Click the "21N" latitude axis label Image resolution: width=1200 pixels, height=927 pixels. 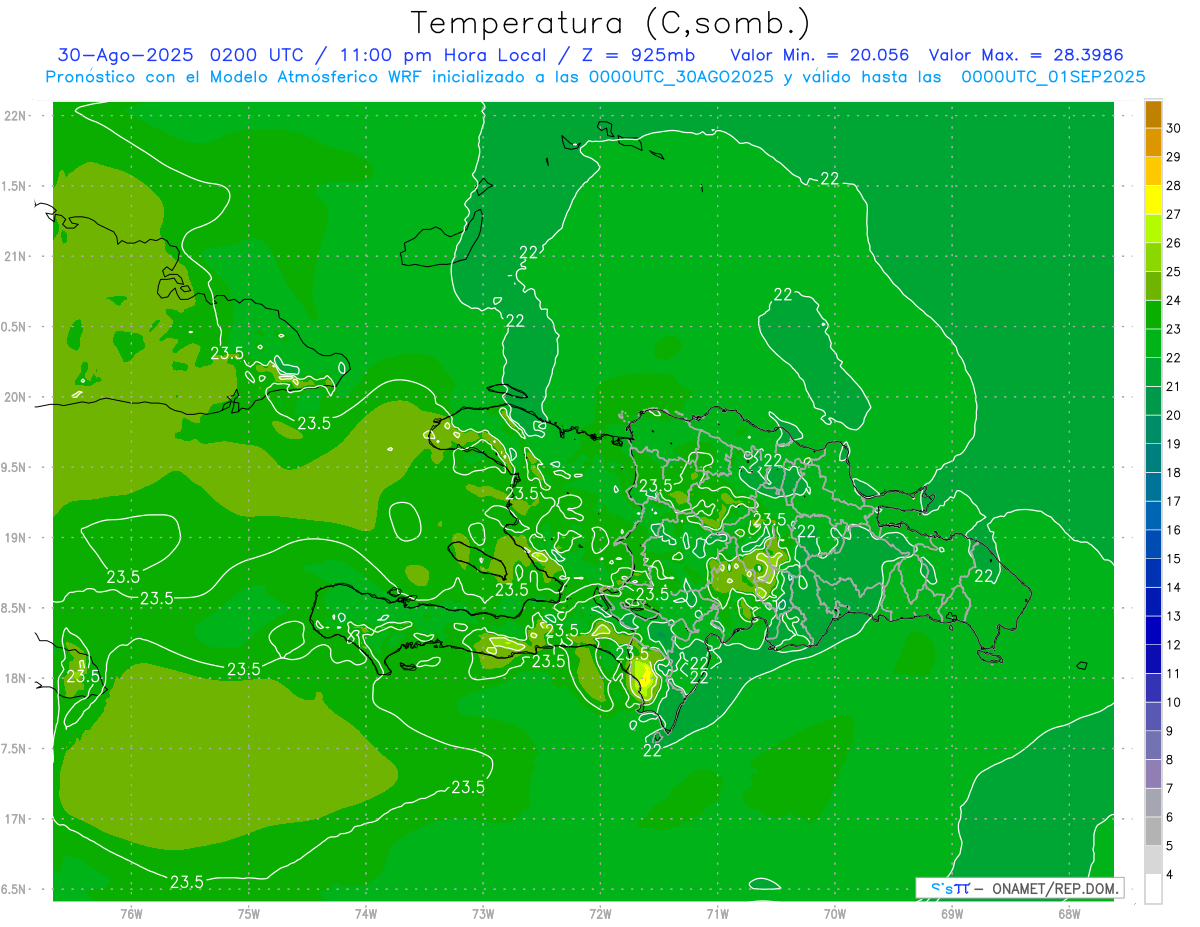tap(16, 257)
